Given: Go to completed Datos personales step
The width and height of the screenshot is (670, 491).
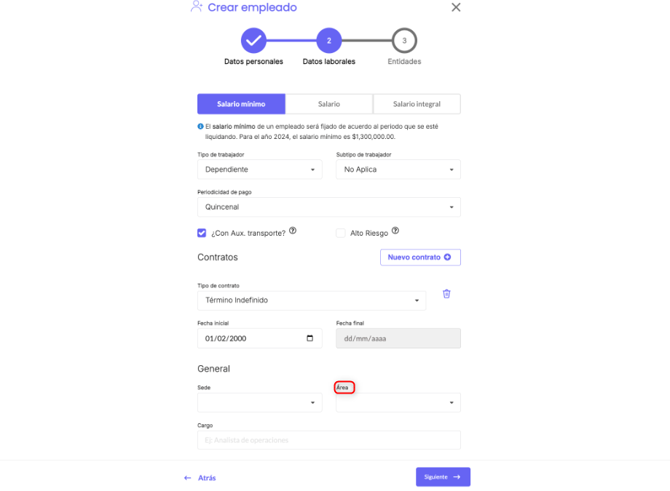Looking at the screenshot, I should [x=253, y=41].
